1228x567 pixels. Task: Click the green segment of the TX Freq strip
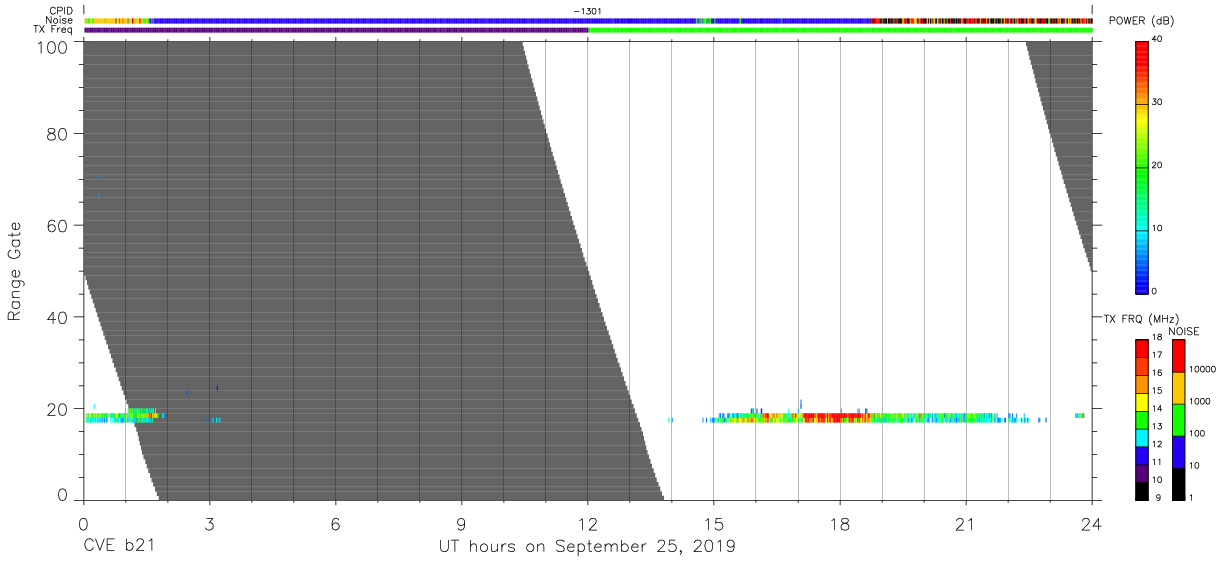(840, 30)
